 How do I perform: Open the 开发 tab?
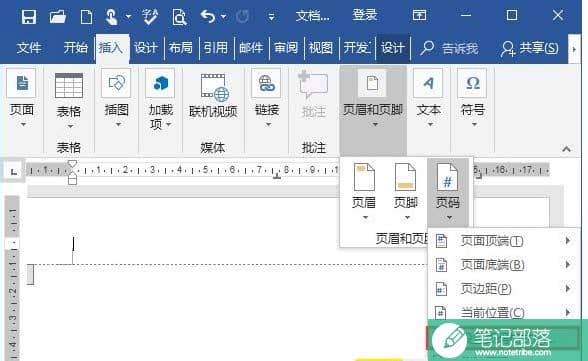coord(356,48)
